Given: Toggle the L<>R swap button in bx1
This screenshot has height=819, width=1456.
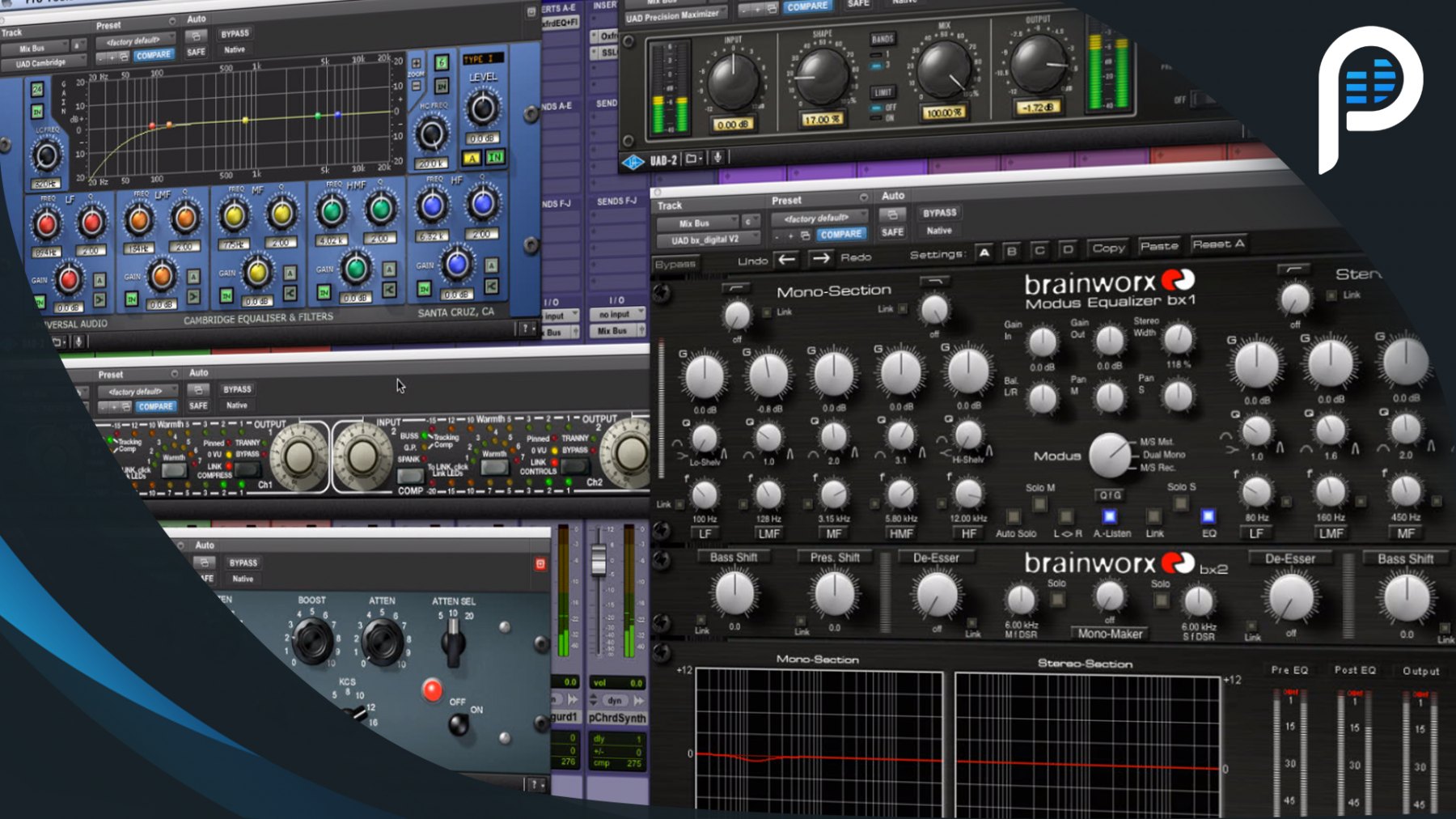Looking at the screenshot, I should click(x=1066, y=516).
